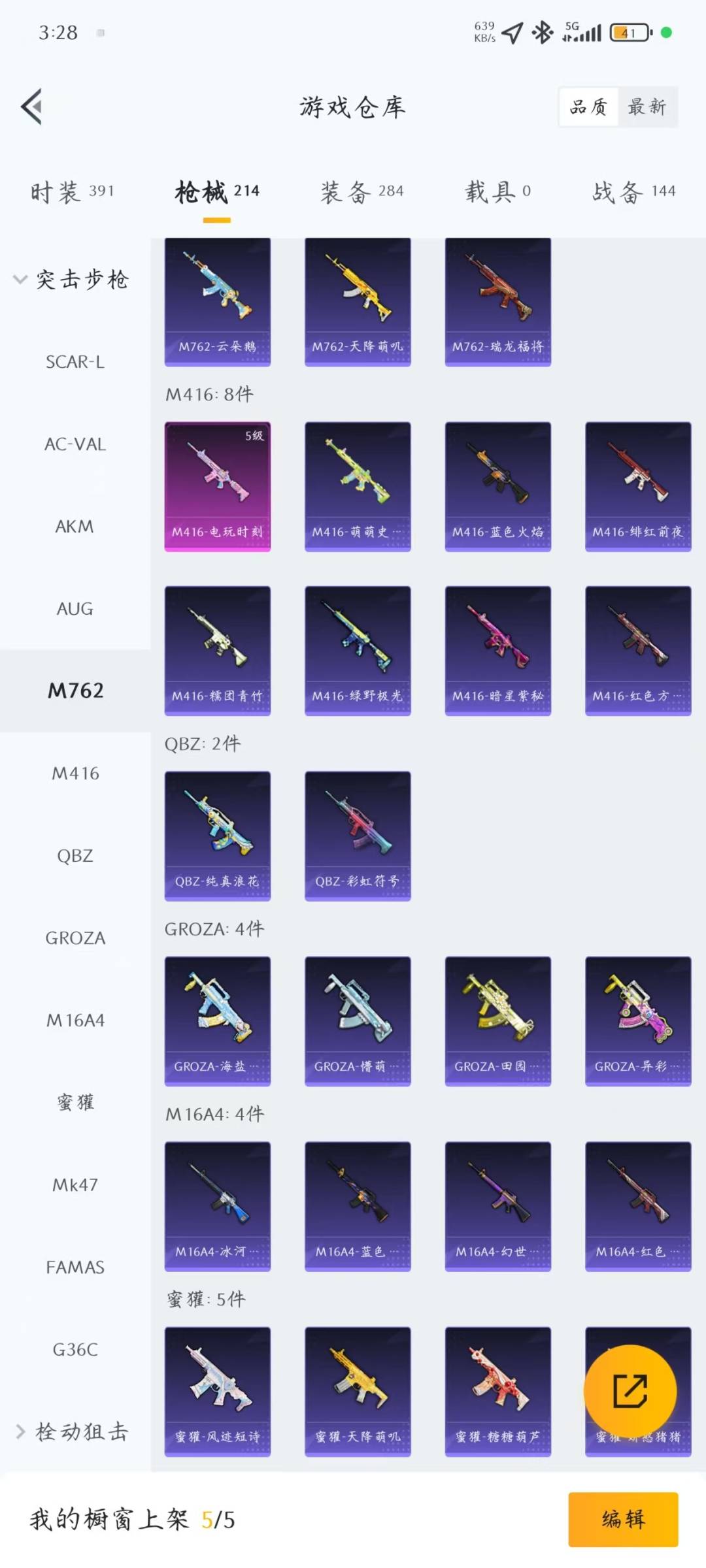Open the M416-电玩时刻 level 5 skin
This screenshot has width=706, height=1568.
coord(218,487)
